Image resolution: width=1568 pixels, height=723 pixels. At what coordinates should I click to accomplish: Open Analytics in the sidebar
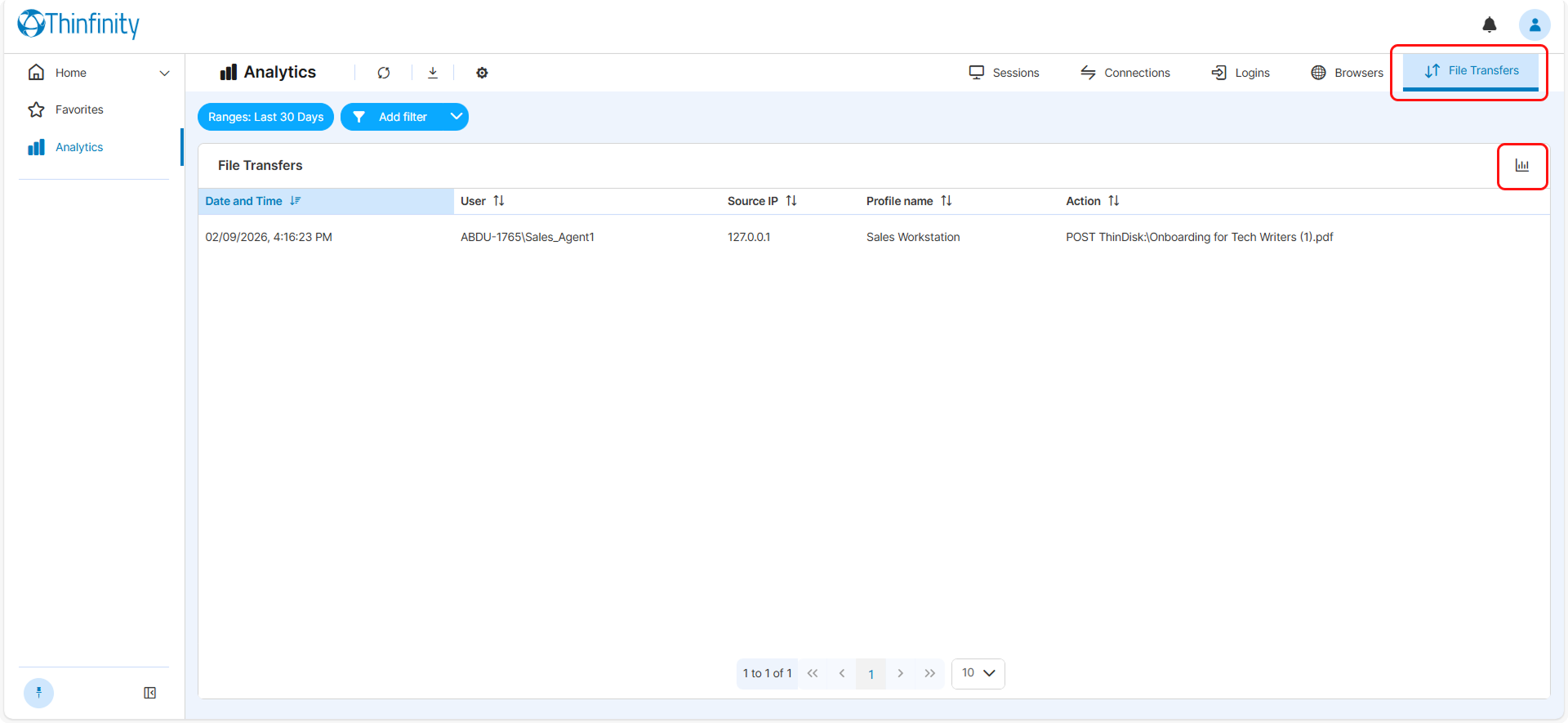tap(79, 147)
